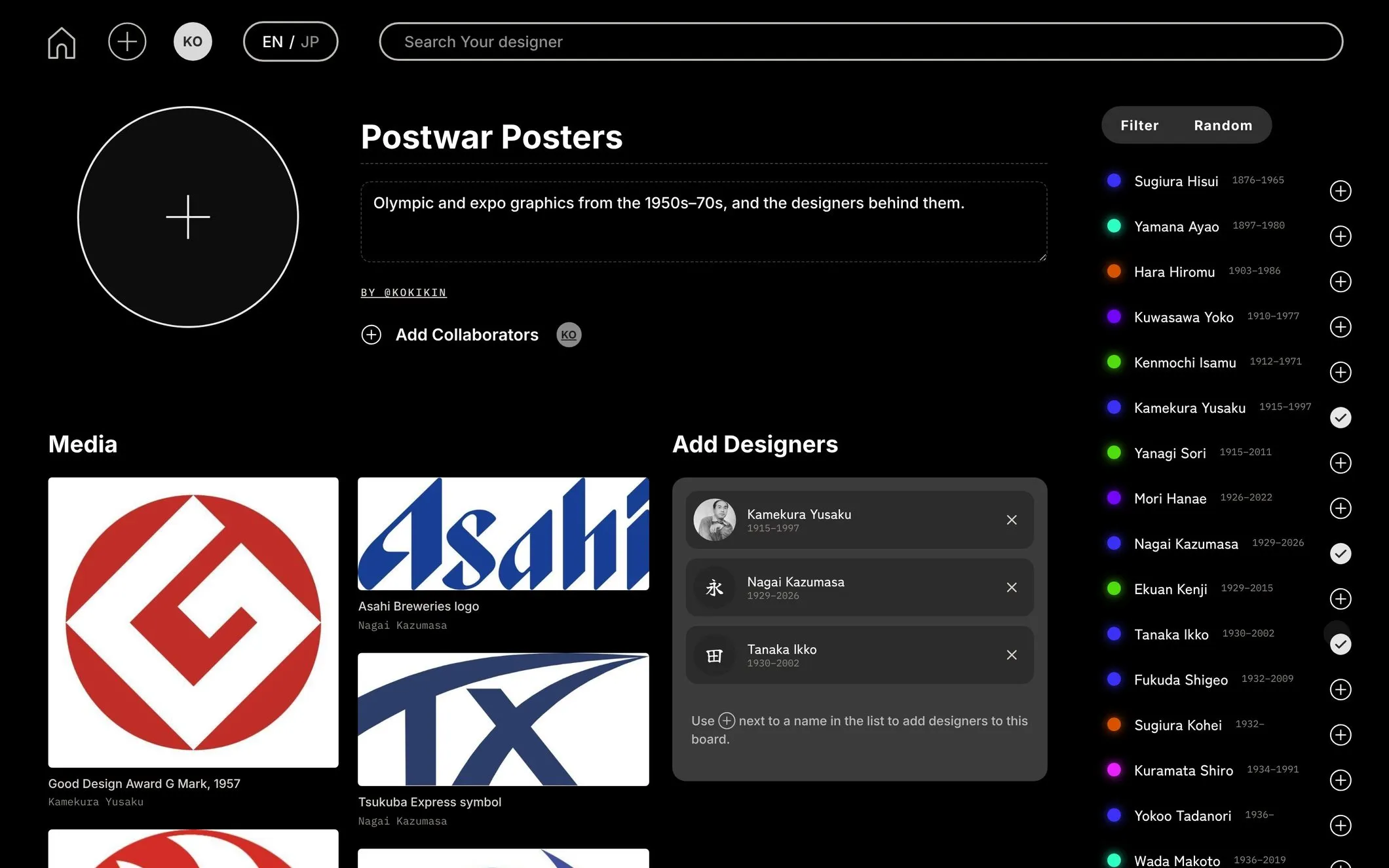
Task: Uncheck Nagai Kazumasa in the list
Action: [x=1341, y=554]
